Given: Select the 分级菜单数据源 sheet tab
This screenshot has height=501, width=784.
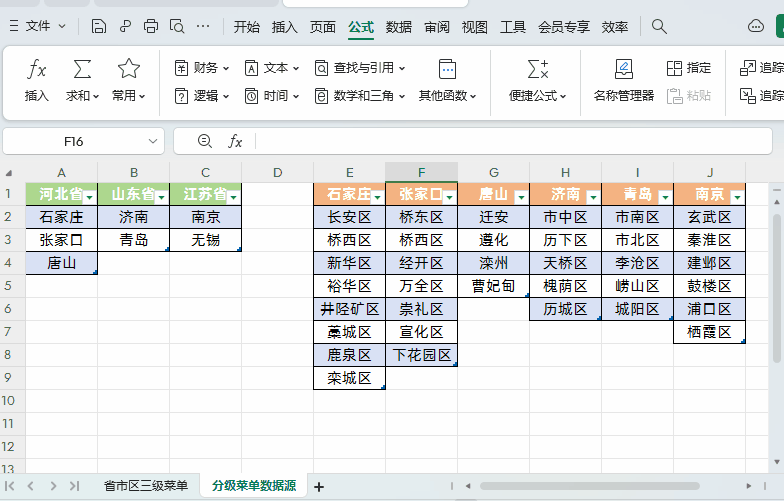Looking at the screenshot, I should pos(254,486).
